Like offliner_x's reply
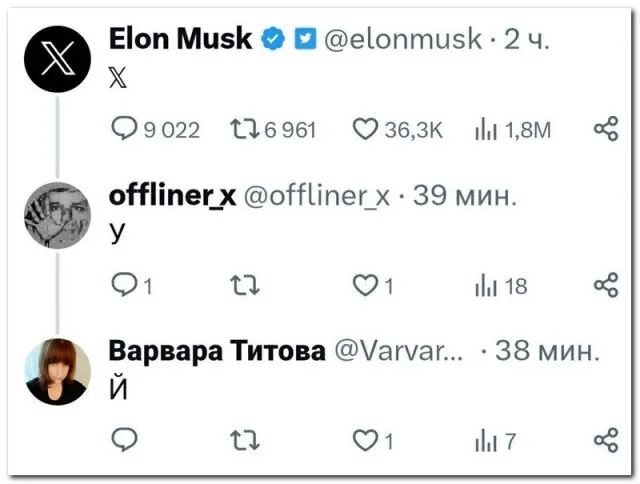Image resolution: width=640 pixels, height=484 pixels. [366, 286]
